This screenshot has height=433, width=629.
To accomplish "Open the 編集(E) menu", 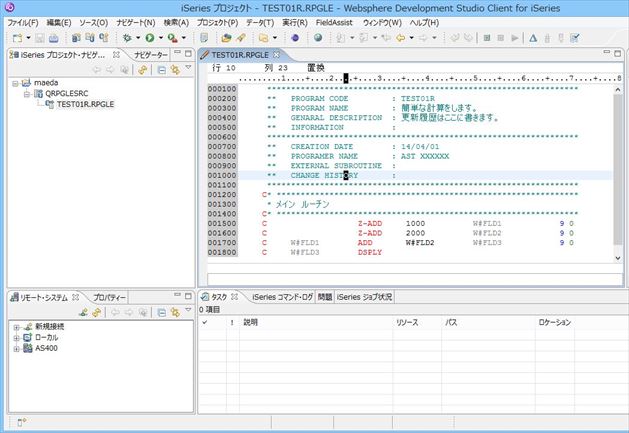I will coord(59,23).
